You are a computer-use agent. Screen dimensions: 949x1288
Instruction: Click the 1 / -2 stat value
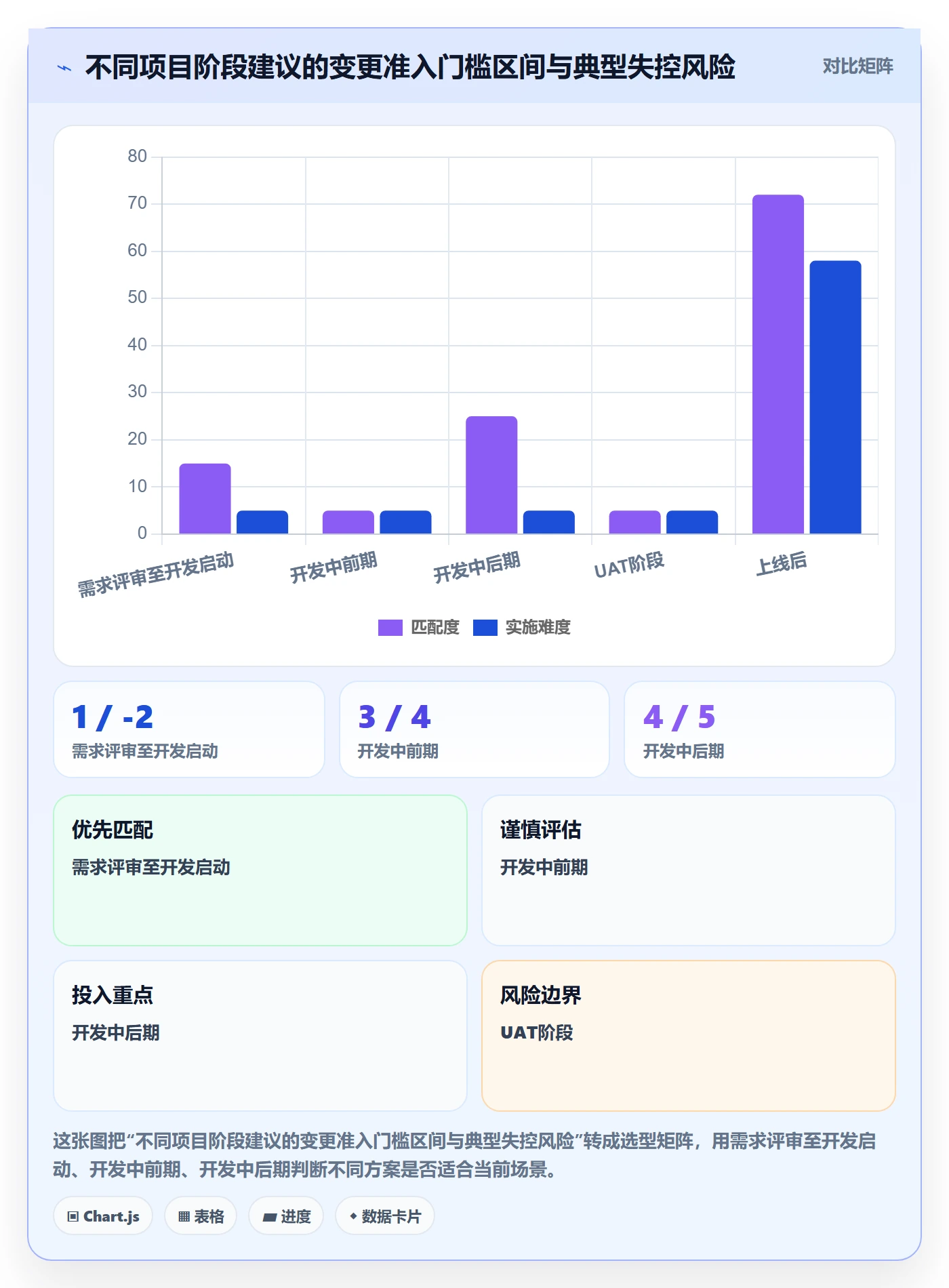click(113, 717)
